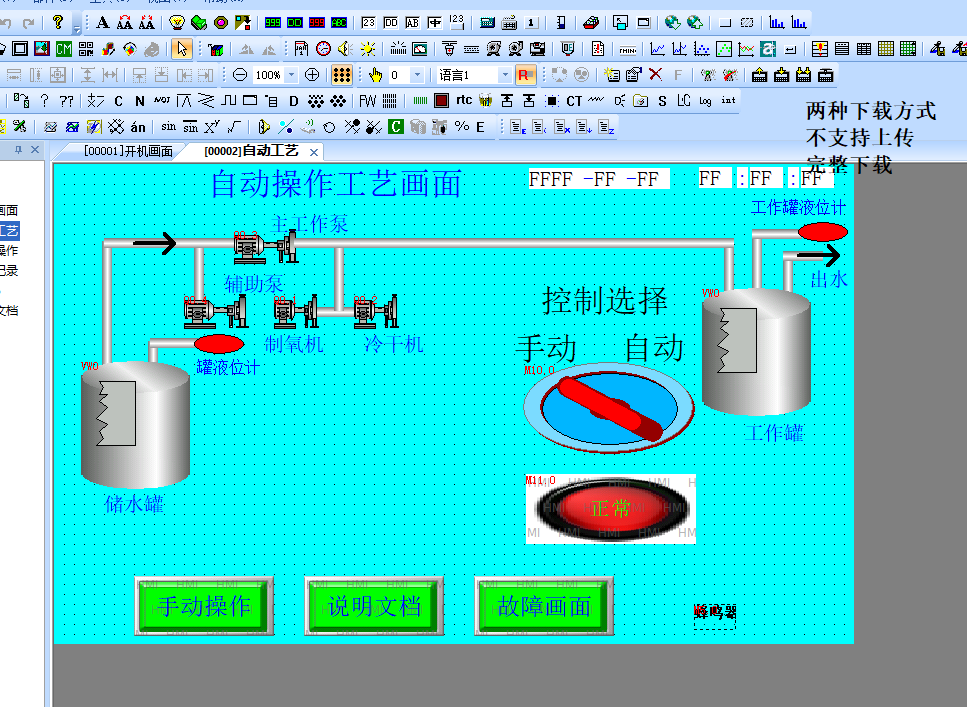Toggle the grid dots display button
Screen dimensions: 967x707
pyautogui.click(x=342, y=75)
